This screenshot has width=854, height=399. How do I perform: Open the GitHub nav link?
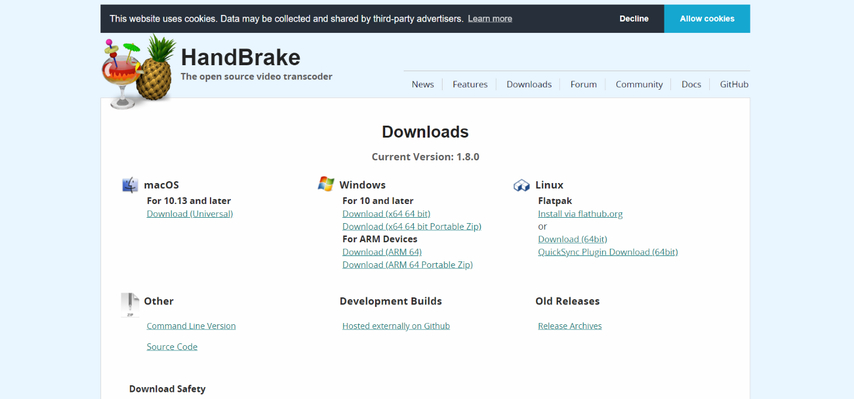[x=734, y=84]
